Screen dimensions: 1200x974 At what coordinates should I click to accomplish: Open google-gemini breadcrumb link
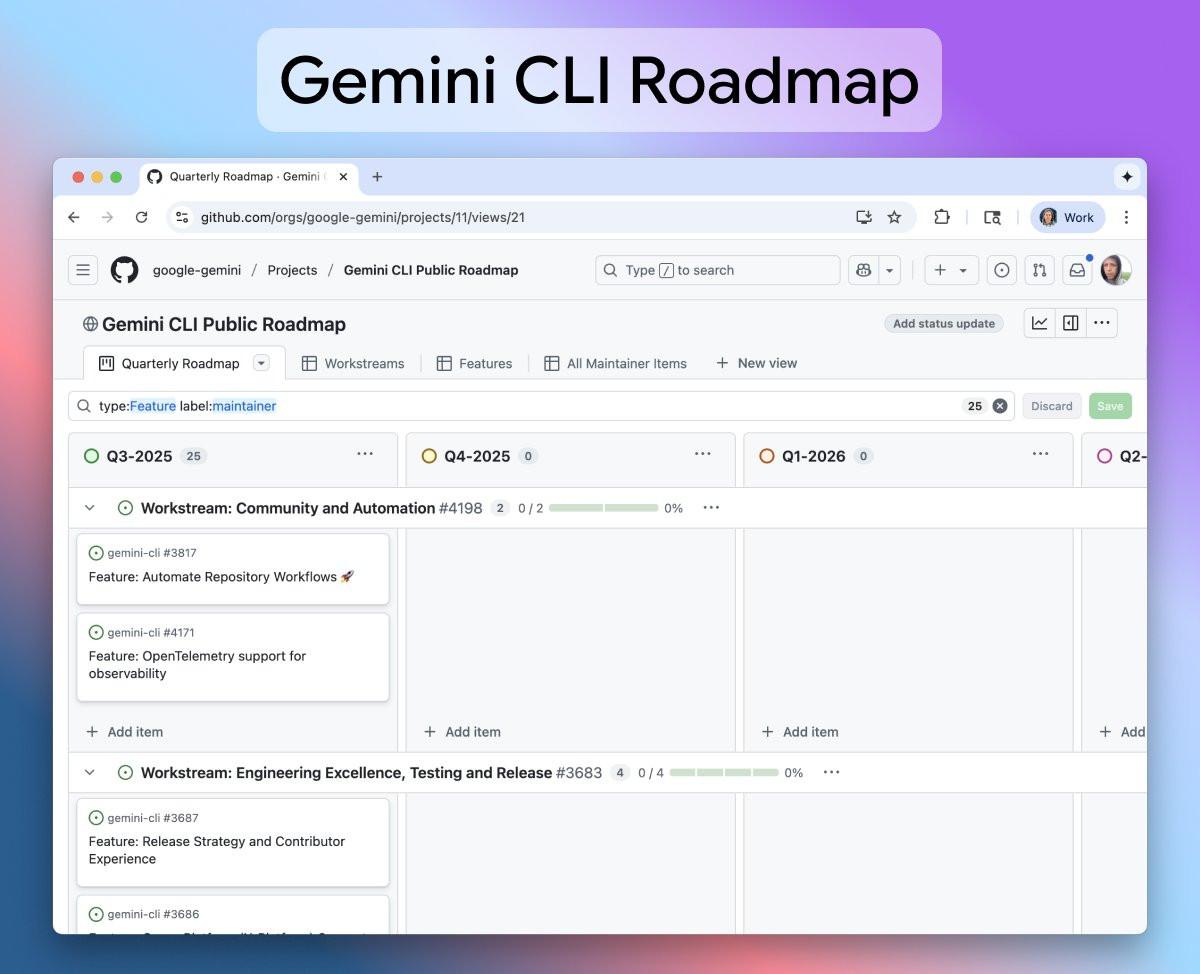197,270
